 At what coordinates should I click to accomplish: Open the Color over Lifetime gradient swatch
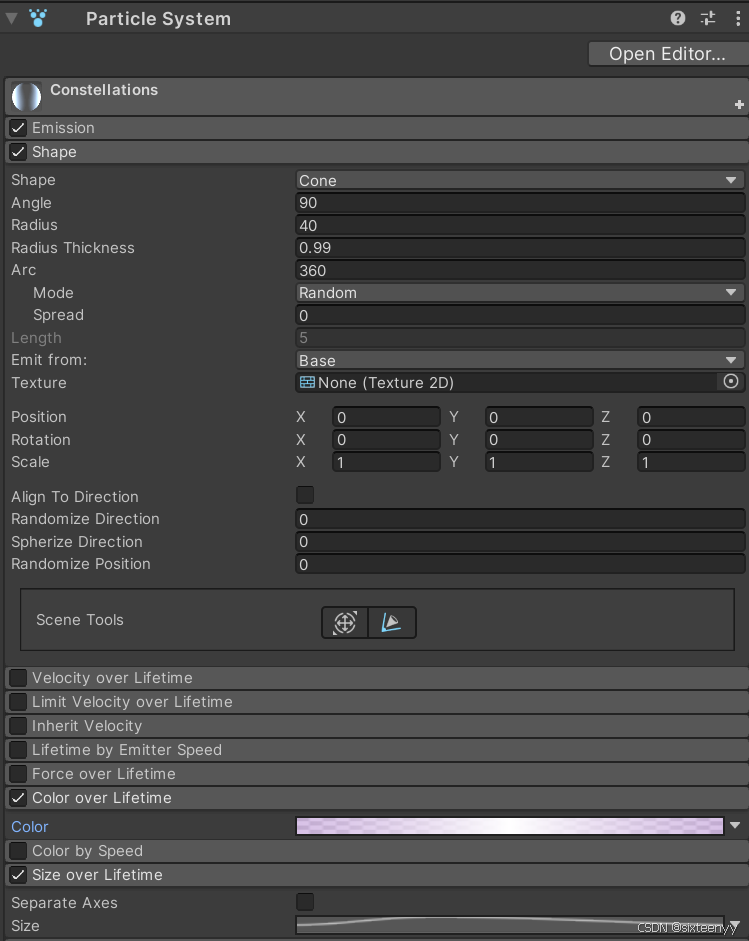(510, 826)
